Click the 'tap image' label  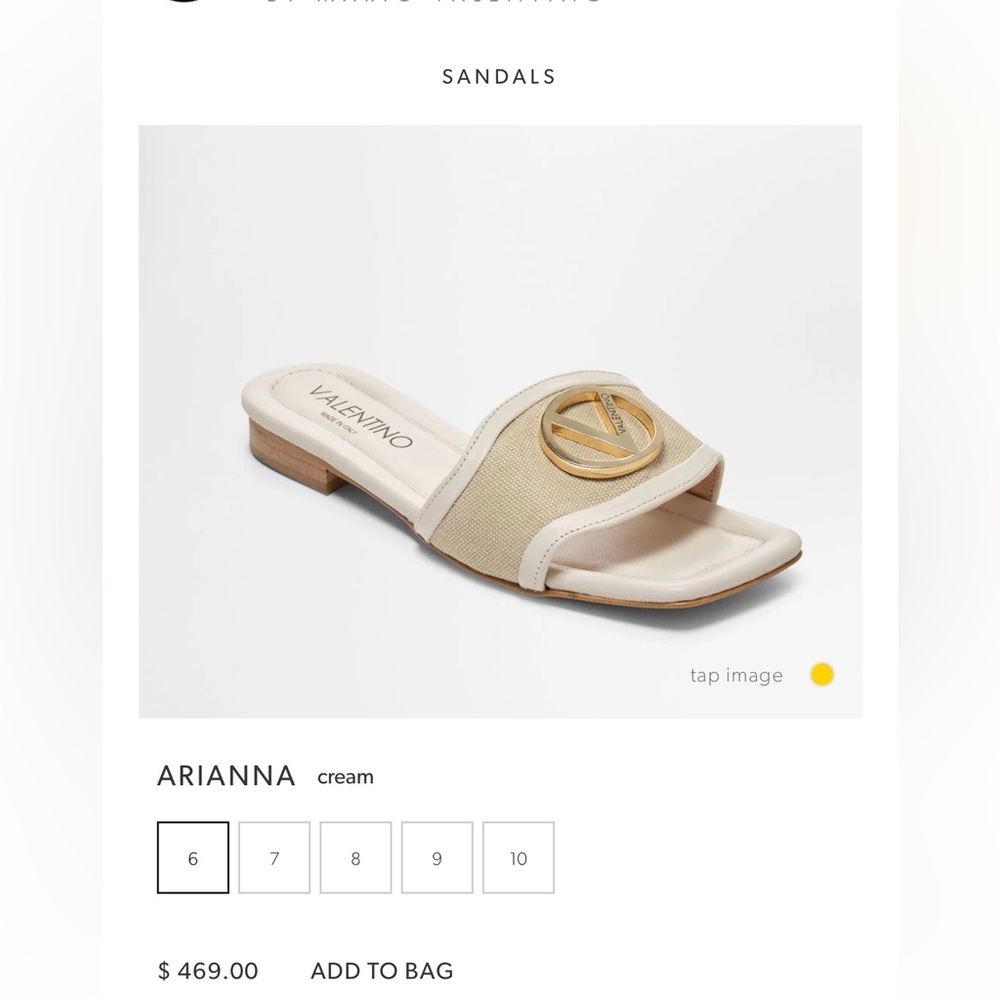(x=737, y=675)
